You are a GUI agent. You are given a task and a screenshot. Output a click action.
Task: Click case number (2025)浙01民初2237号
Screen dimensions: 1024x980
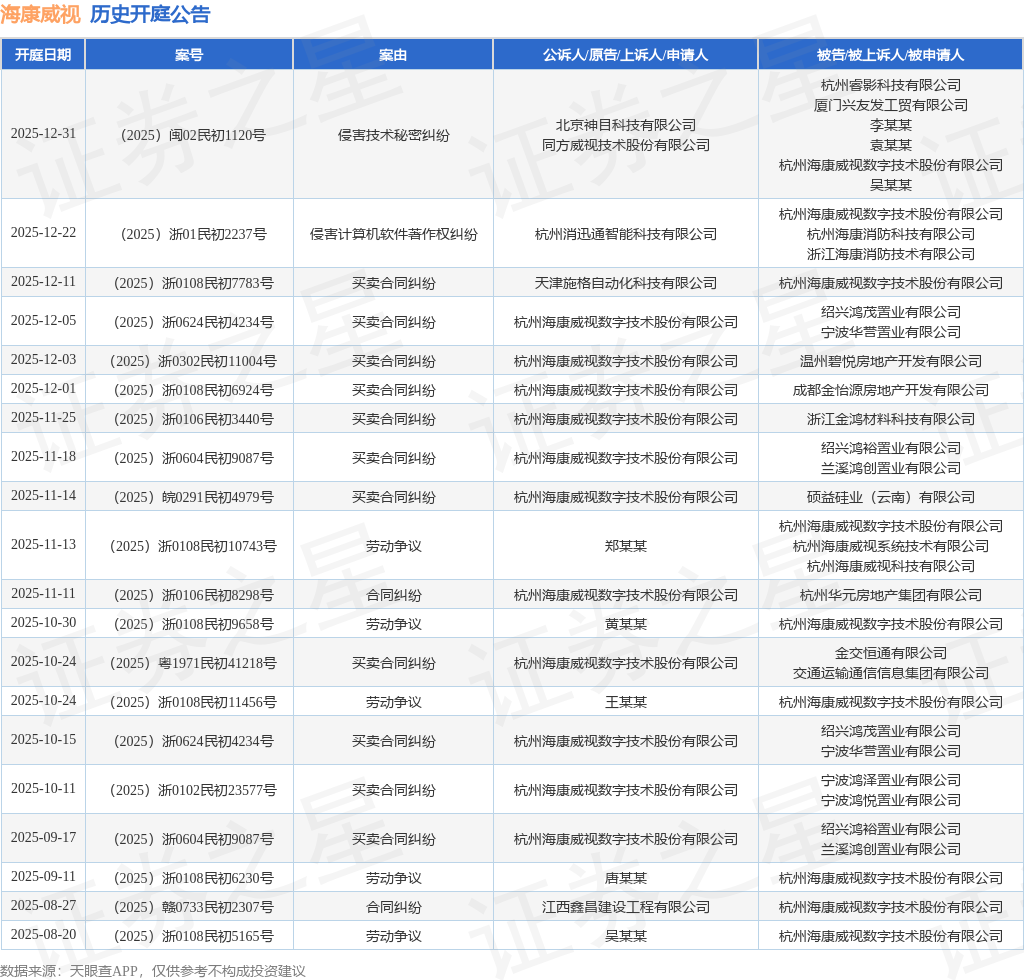pos(189,234)
